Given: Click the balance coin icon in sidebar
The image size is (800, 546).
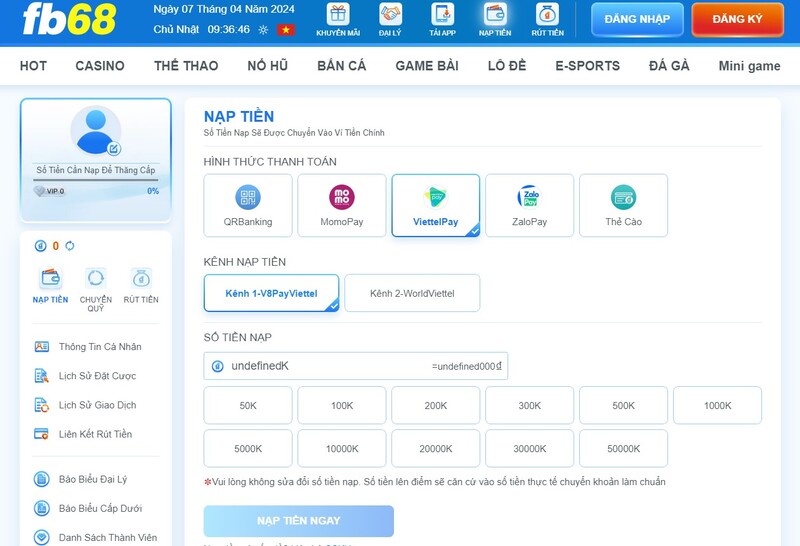Looking at the screenshot, I should pos(40,246).
